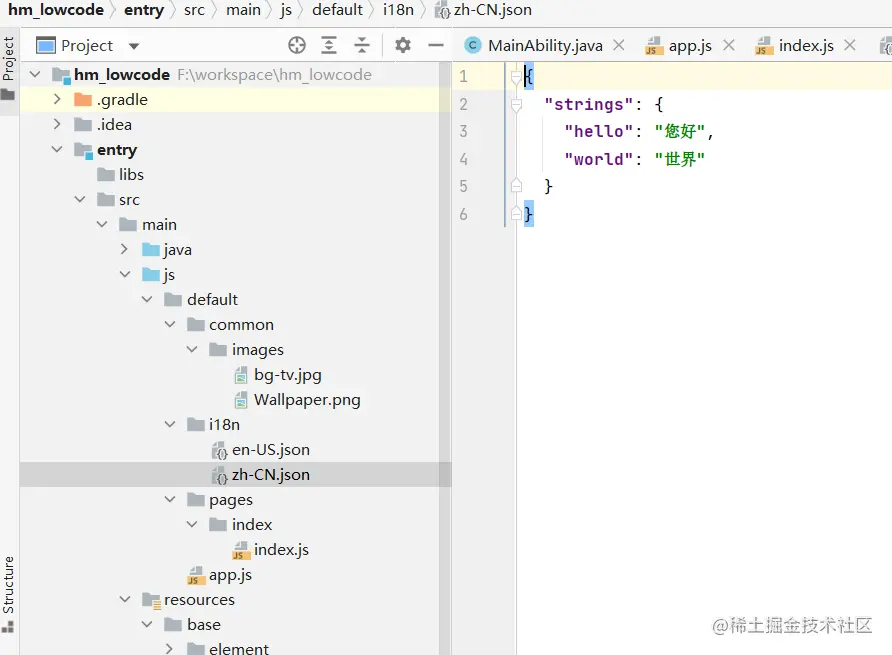Click line number 4 in gutter
Screen dimensions: 892x655
click(464, 159)
